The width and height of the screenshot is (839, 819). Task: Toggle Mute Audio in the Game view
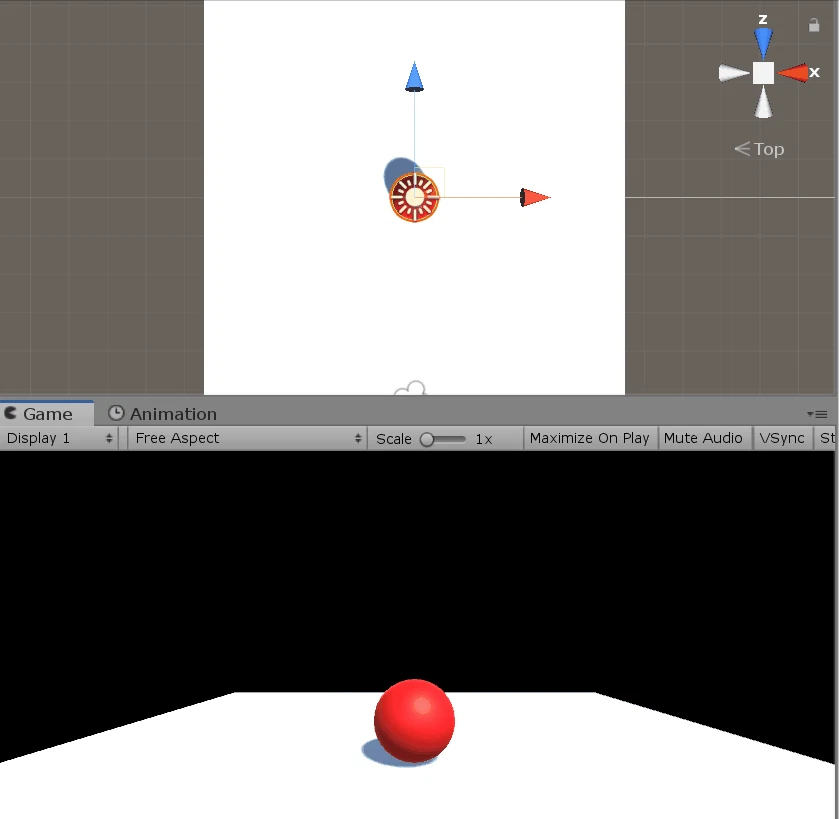click(705, 438)
